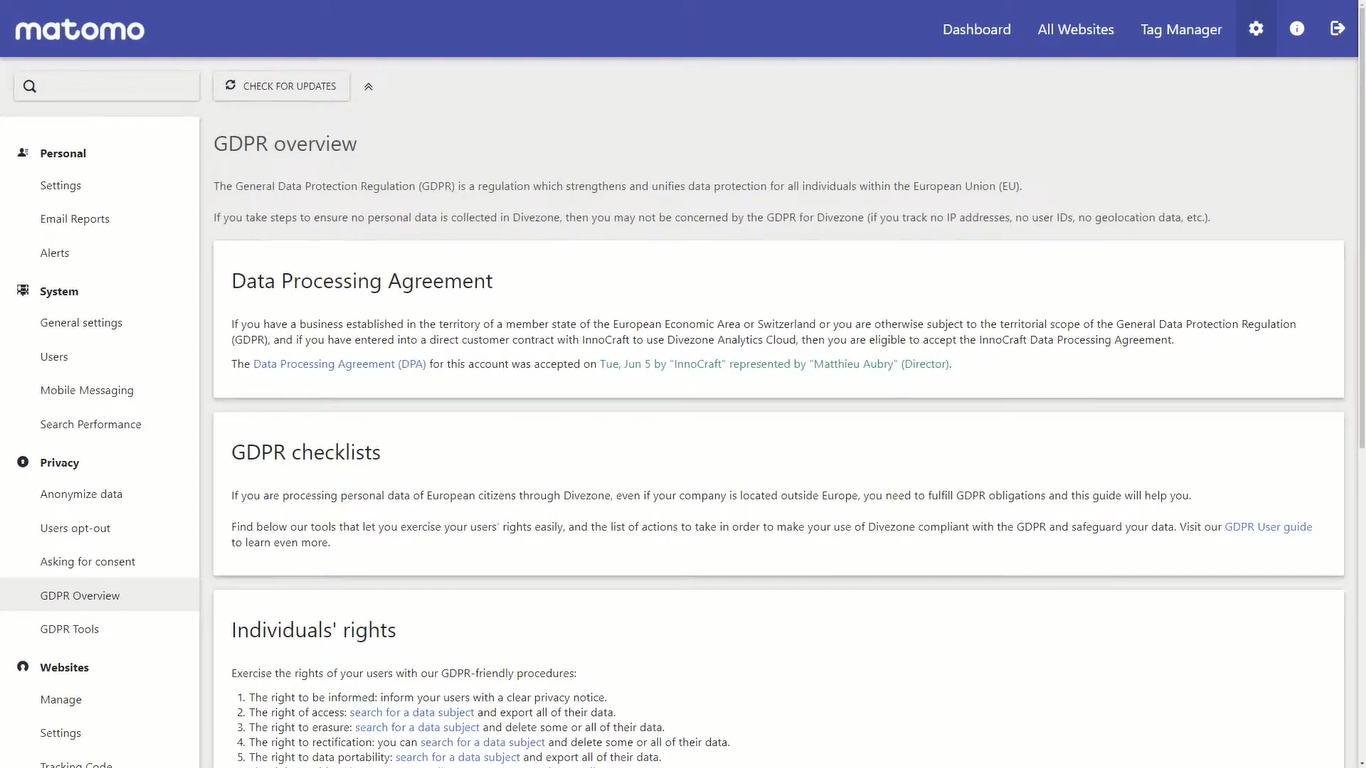Collapse the admin menu with the chevron
Viewport: 1366px width, 768px height.
coord(368,86)
